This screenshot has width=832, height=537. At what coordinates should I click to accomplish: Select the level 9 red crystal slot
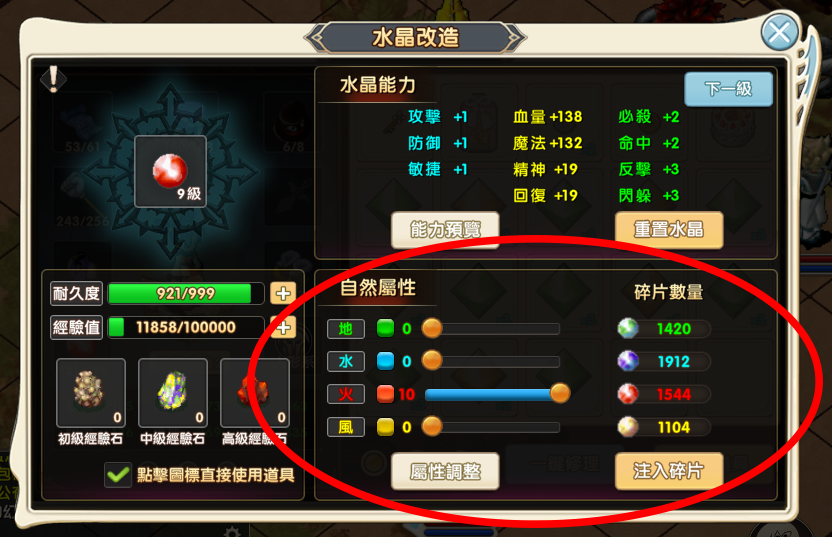(170, 171)
